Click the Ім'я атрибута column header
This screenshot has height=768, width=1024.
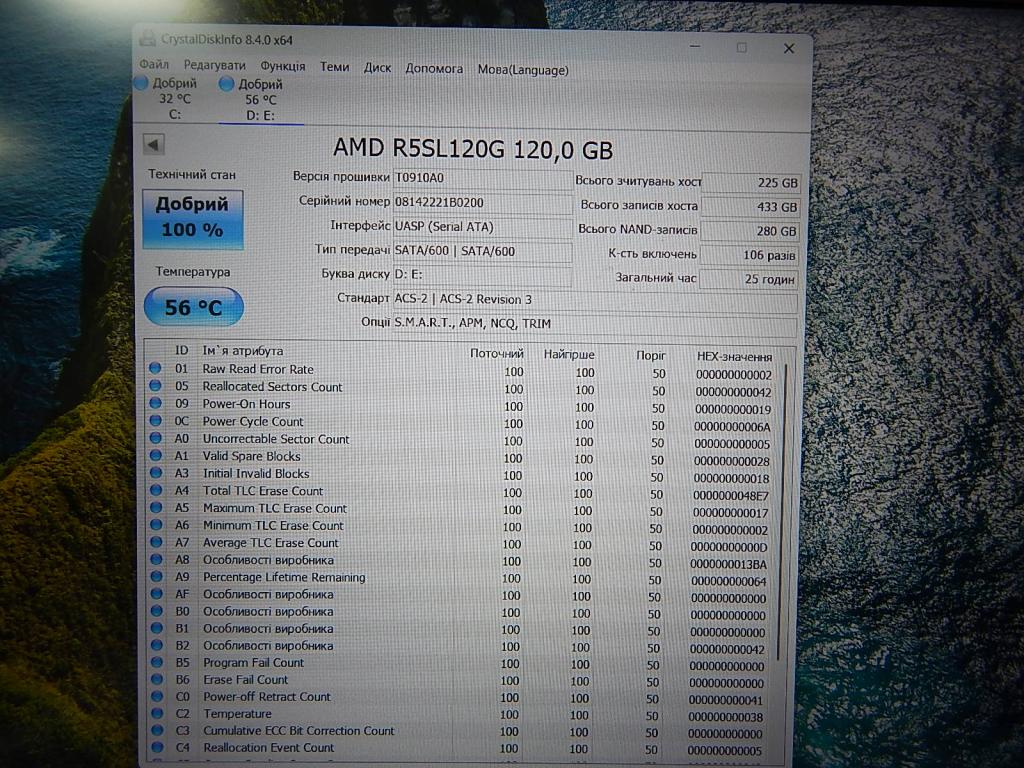(242, 351)
